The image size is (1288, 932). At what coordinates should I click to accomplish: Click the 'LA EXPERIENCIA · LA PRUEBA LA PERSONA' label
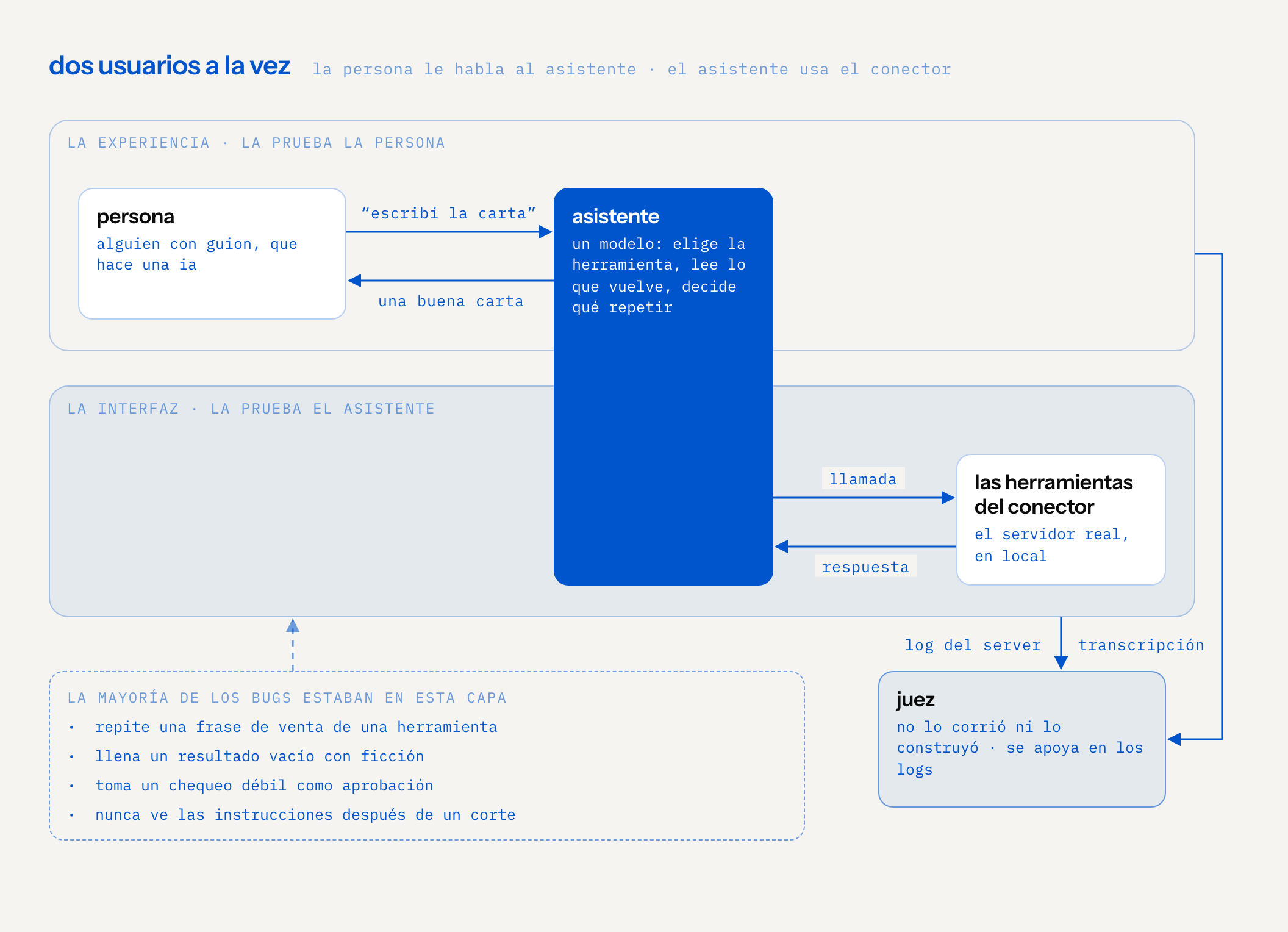[256, 143]
